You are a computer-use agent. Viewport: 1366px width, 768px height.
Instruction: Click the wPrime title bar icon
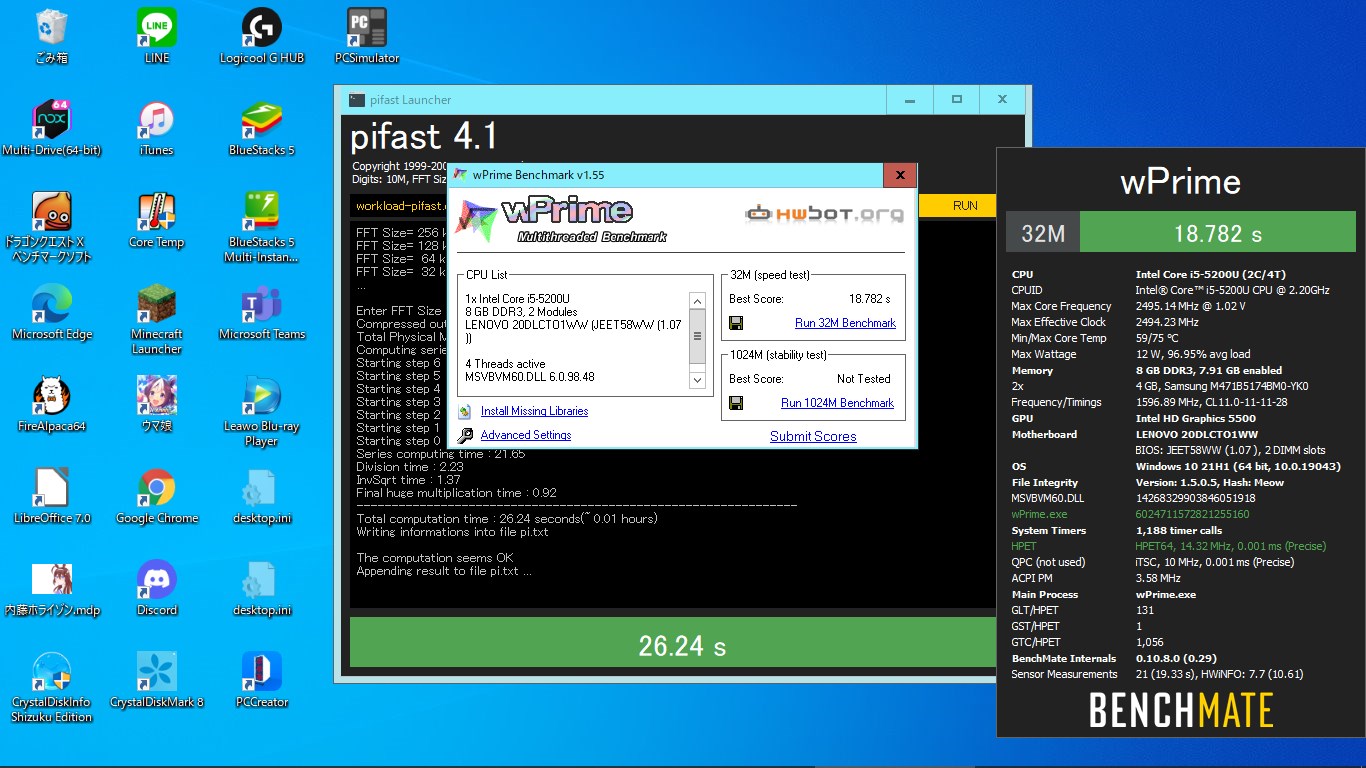coord(460,175)
